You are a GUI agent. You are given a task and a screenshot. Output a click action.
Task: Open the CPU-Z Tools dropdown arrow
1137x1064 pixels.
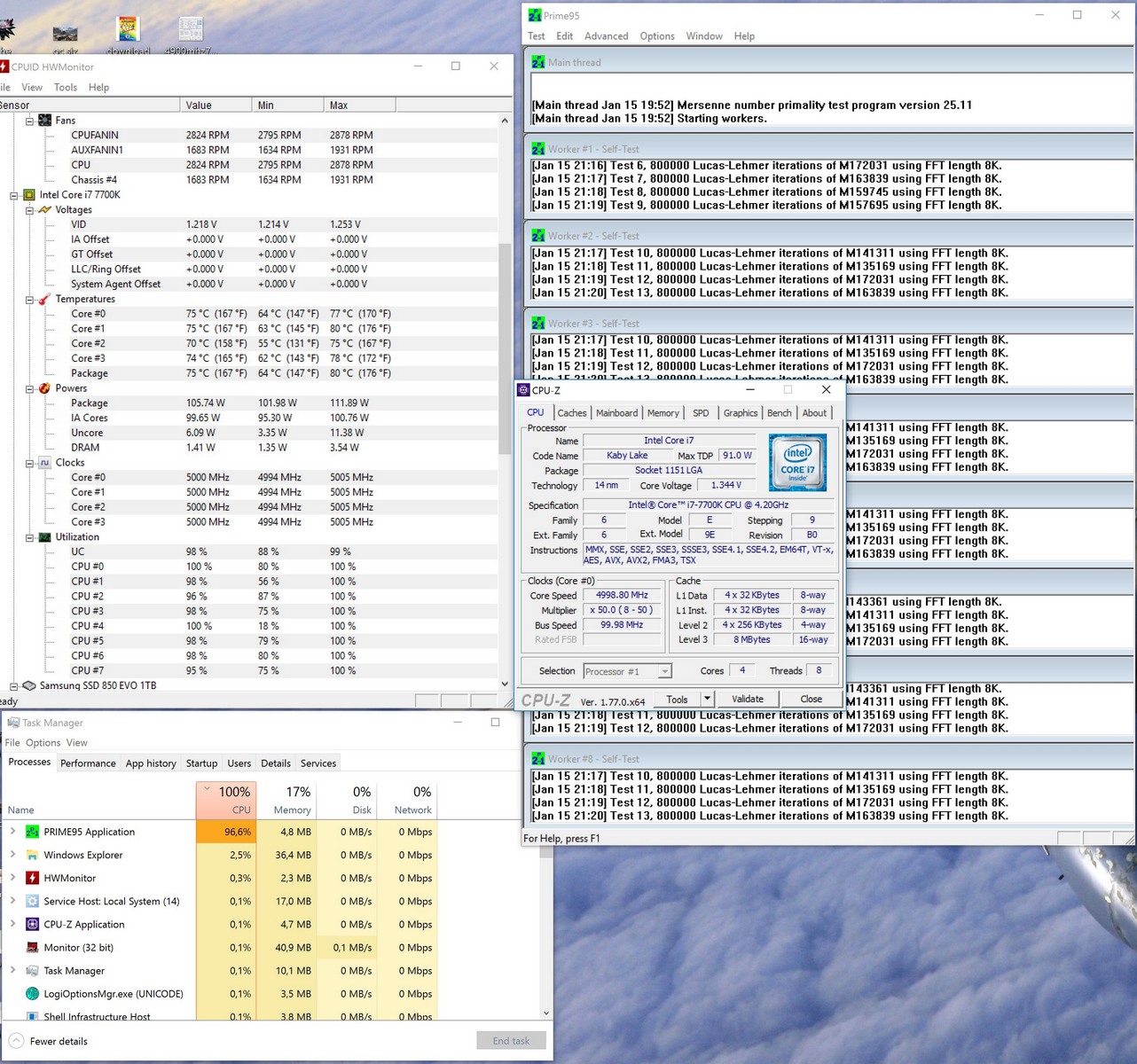pyautogui.click(x=707, y=699)
